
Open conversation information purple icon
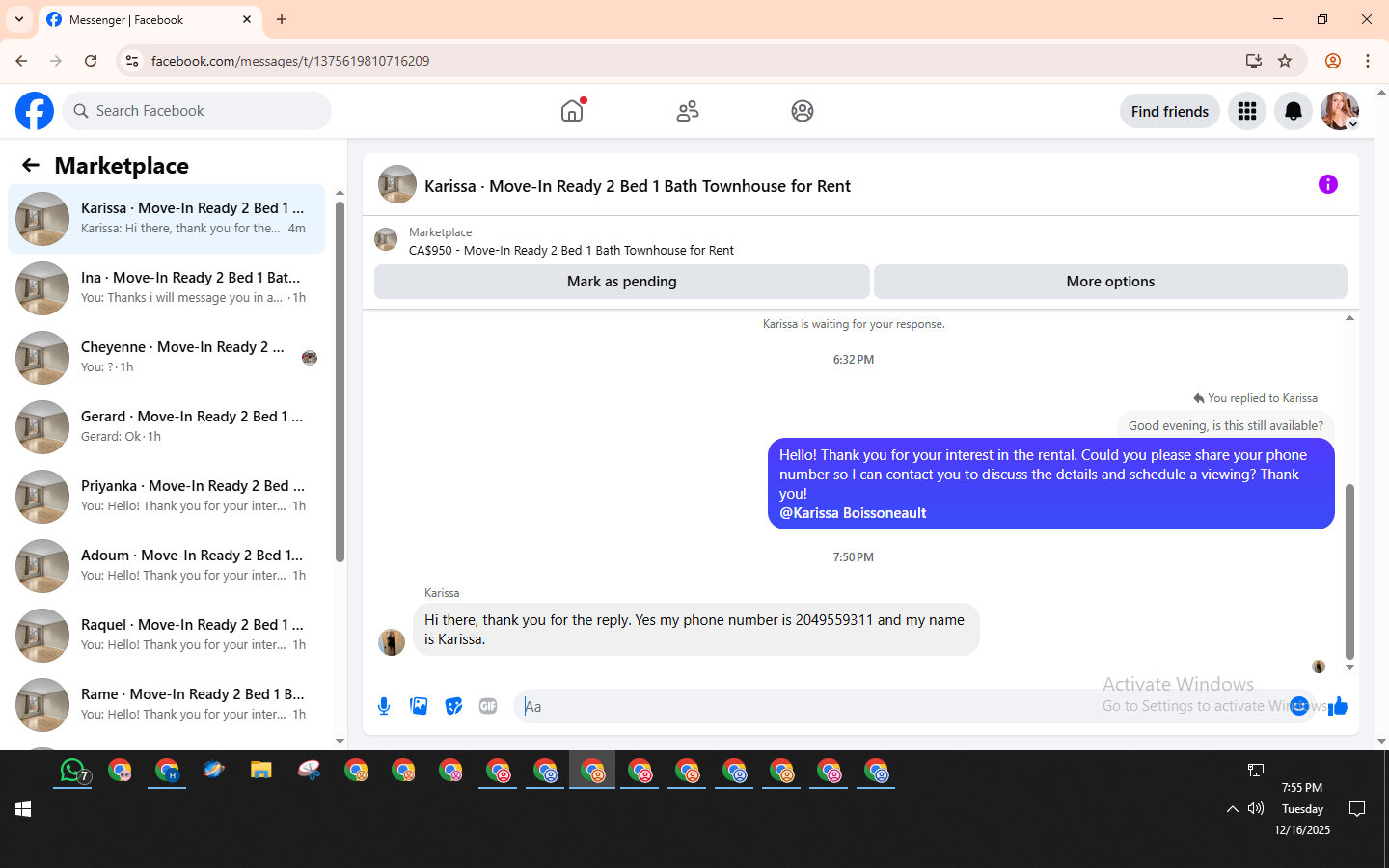(x=1328, y=184)
